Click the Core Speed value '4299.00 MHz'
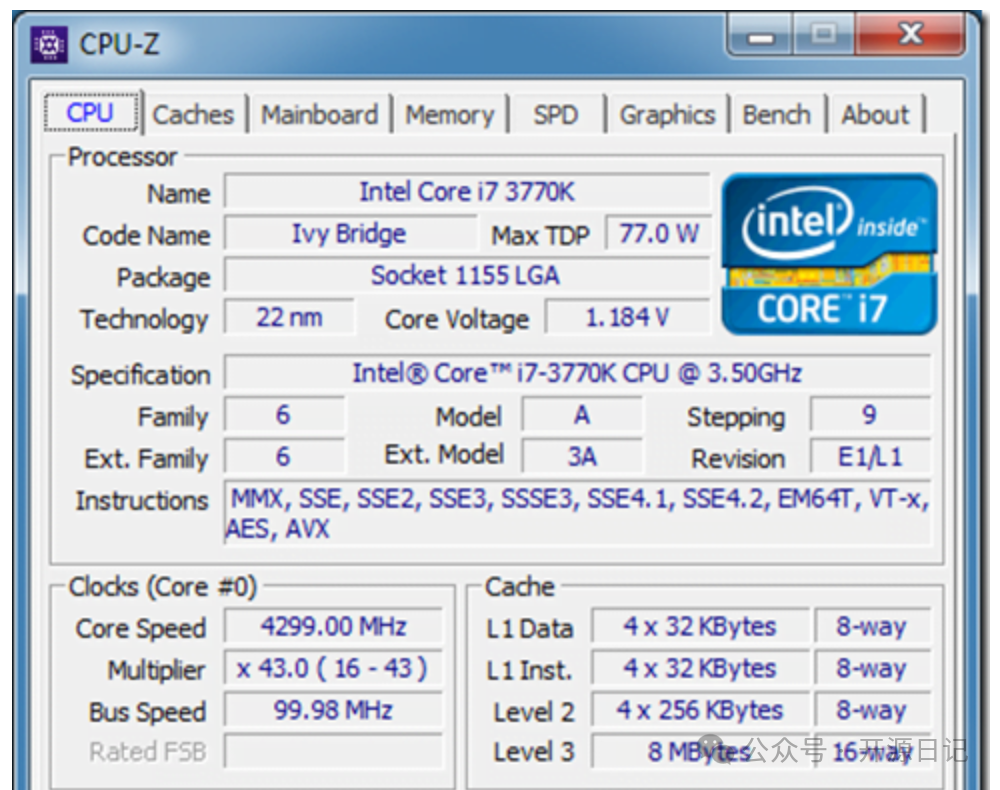1000x790 pixels. (x=333, y=627)
